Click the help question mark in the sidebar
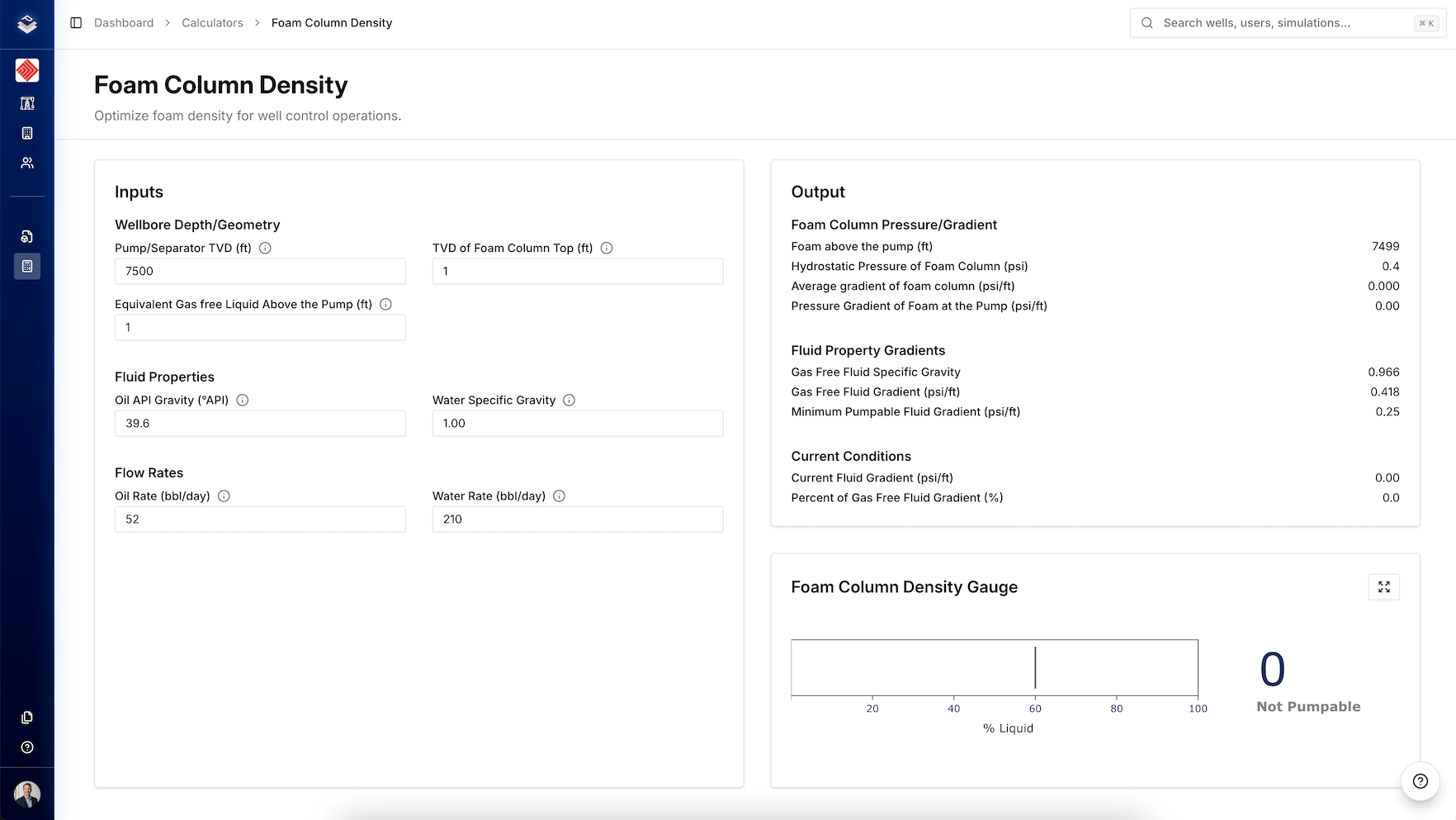Screen dimensions: 1456x820 (x=27, y=747)
